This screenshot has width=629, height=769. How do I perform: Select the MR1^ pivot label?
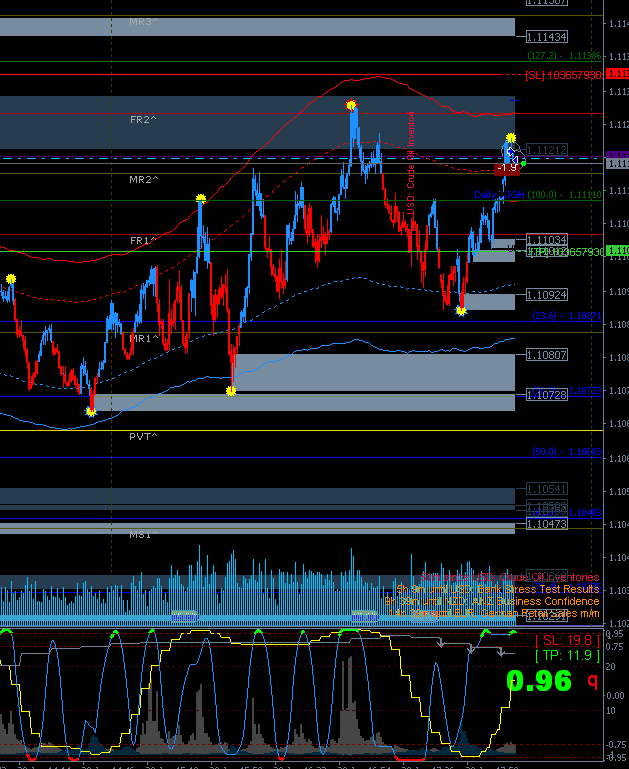(x=144, y=338)
